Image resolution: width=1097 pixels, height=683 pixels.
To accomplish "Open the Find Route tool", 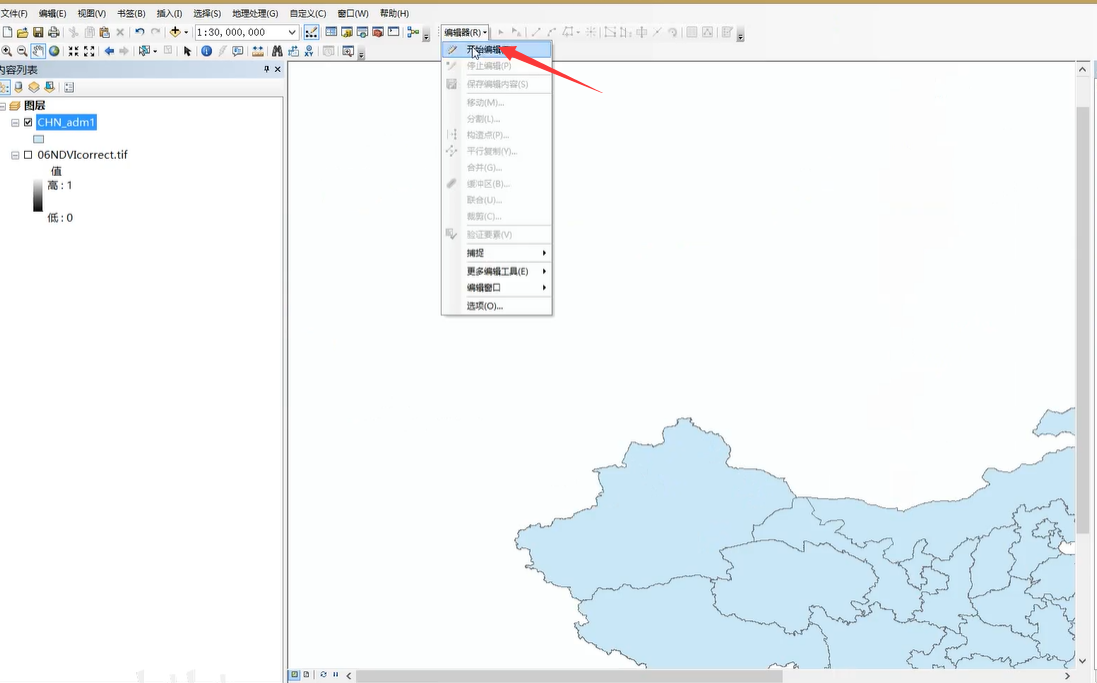I will [x=293, y=51].
